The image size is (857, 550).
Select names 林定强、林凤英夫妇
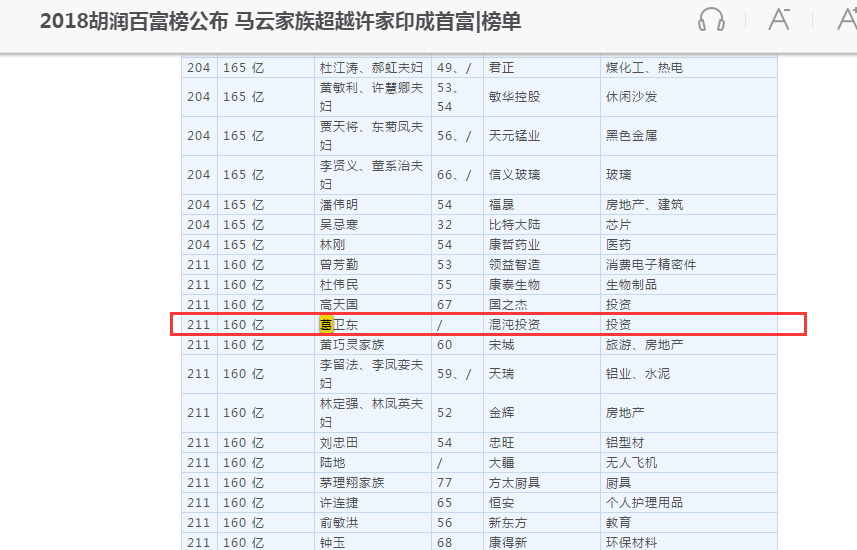point(372,413)
